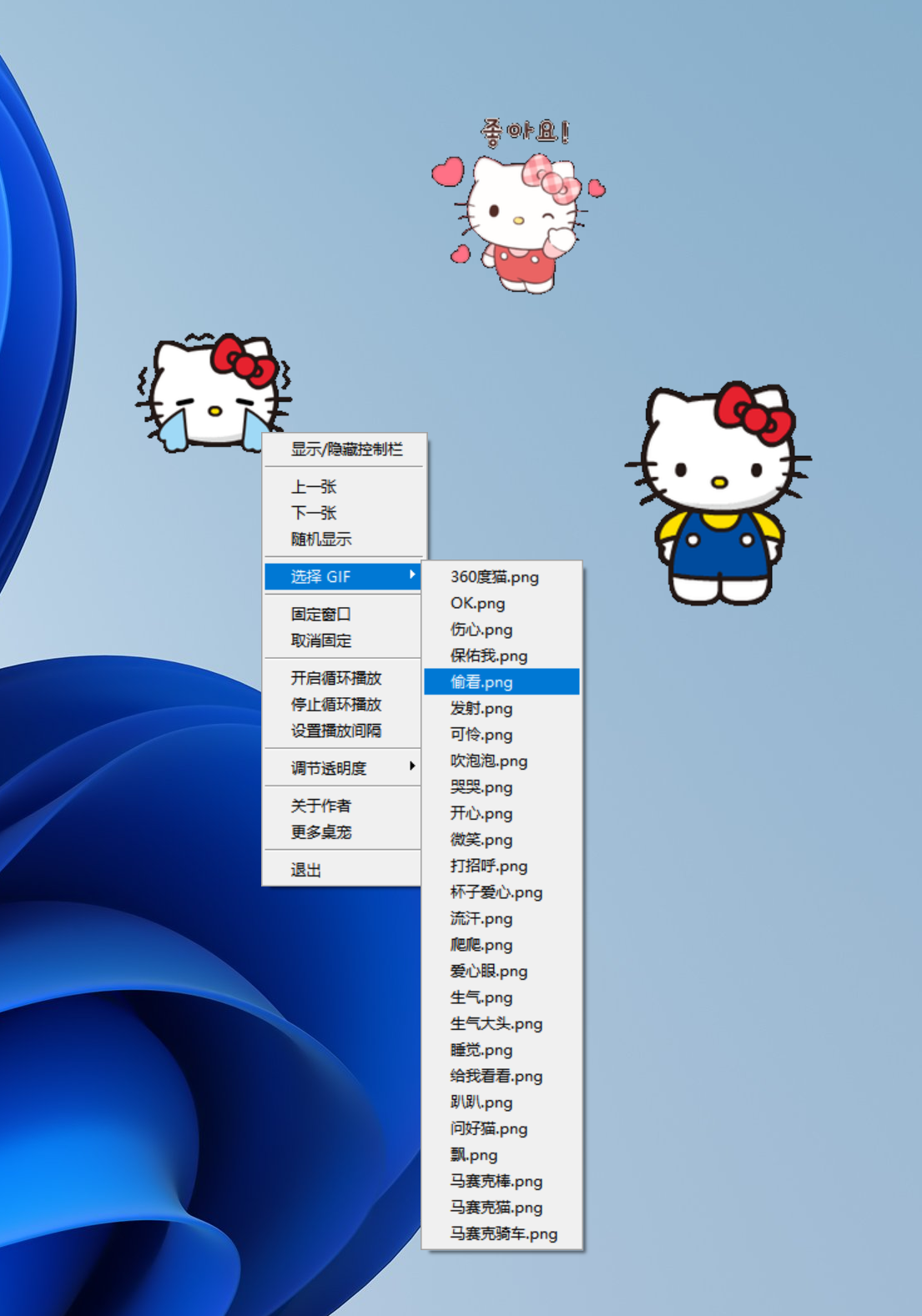922x1316 pixels.
Task: Show next image with 下一张
Action: (x=313, y=513)
